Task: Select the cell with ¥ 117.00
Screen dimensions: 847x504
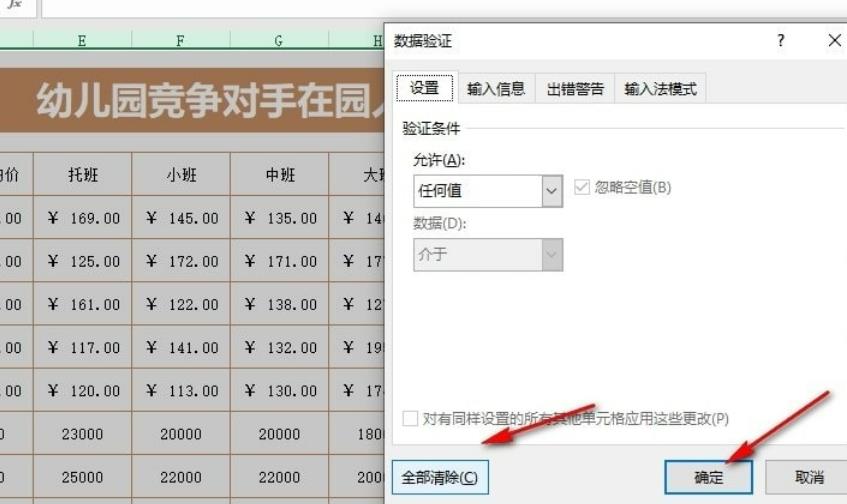Action: (x=82, y=347)
